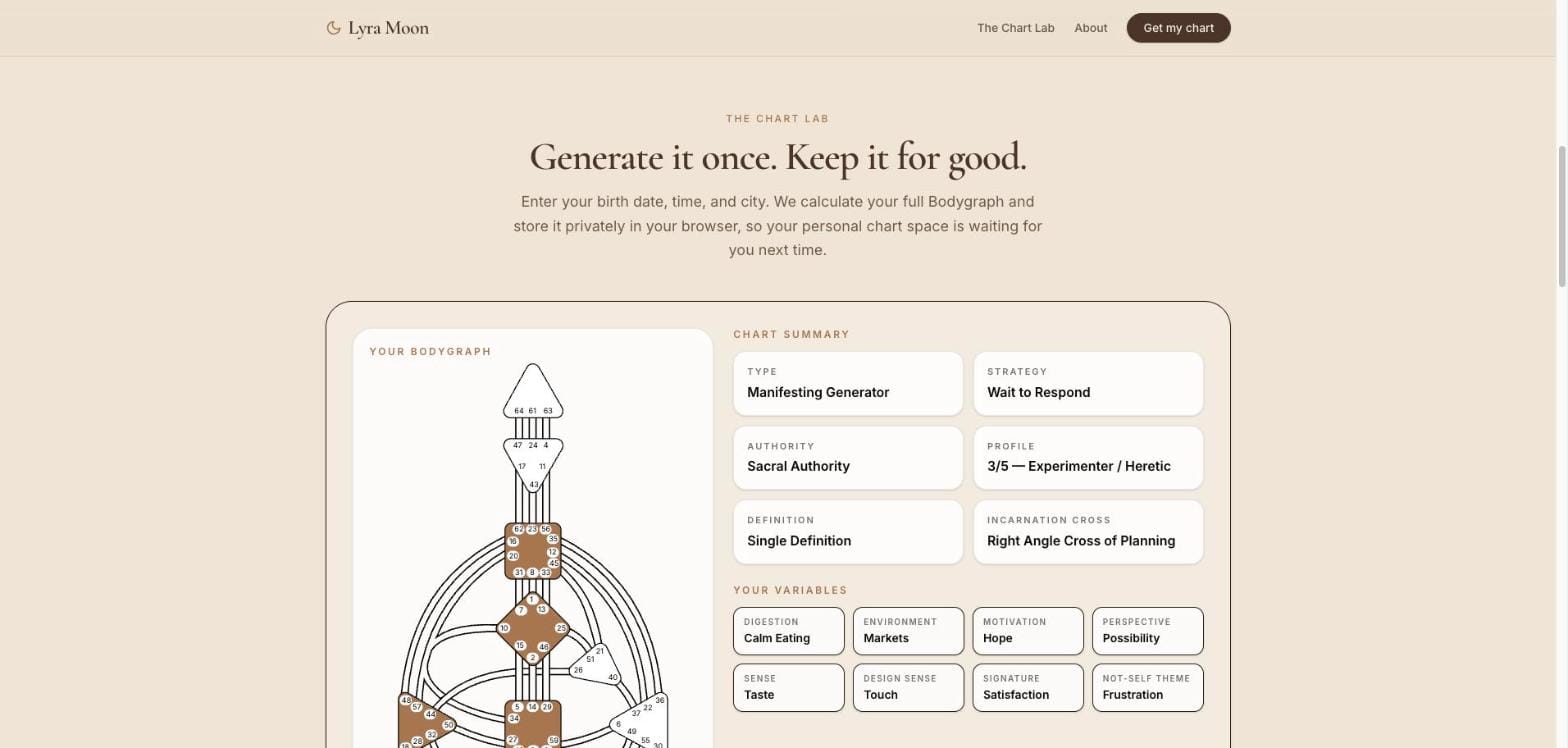Viewport: 1568px width, 748px height.
Task: Select the Solar Plexus center with gate 36
Action: click(x=642, y=722)
